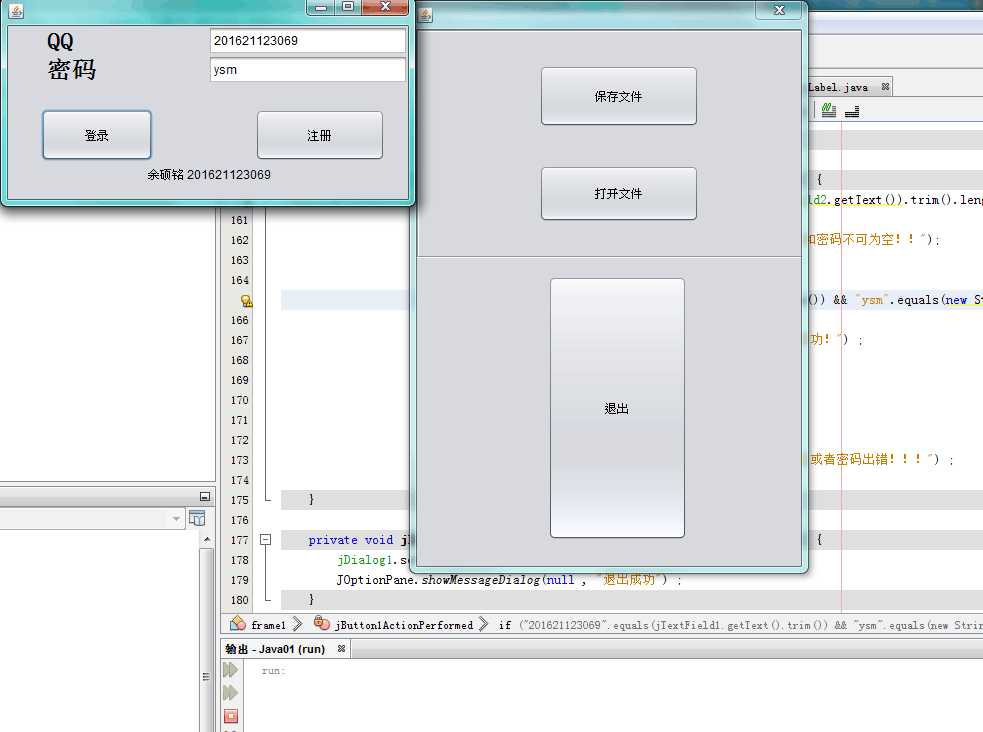Screen dimensions: 983x732
Task: Minimize the QQ login window
Action: point(321,7)
